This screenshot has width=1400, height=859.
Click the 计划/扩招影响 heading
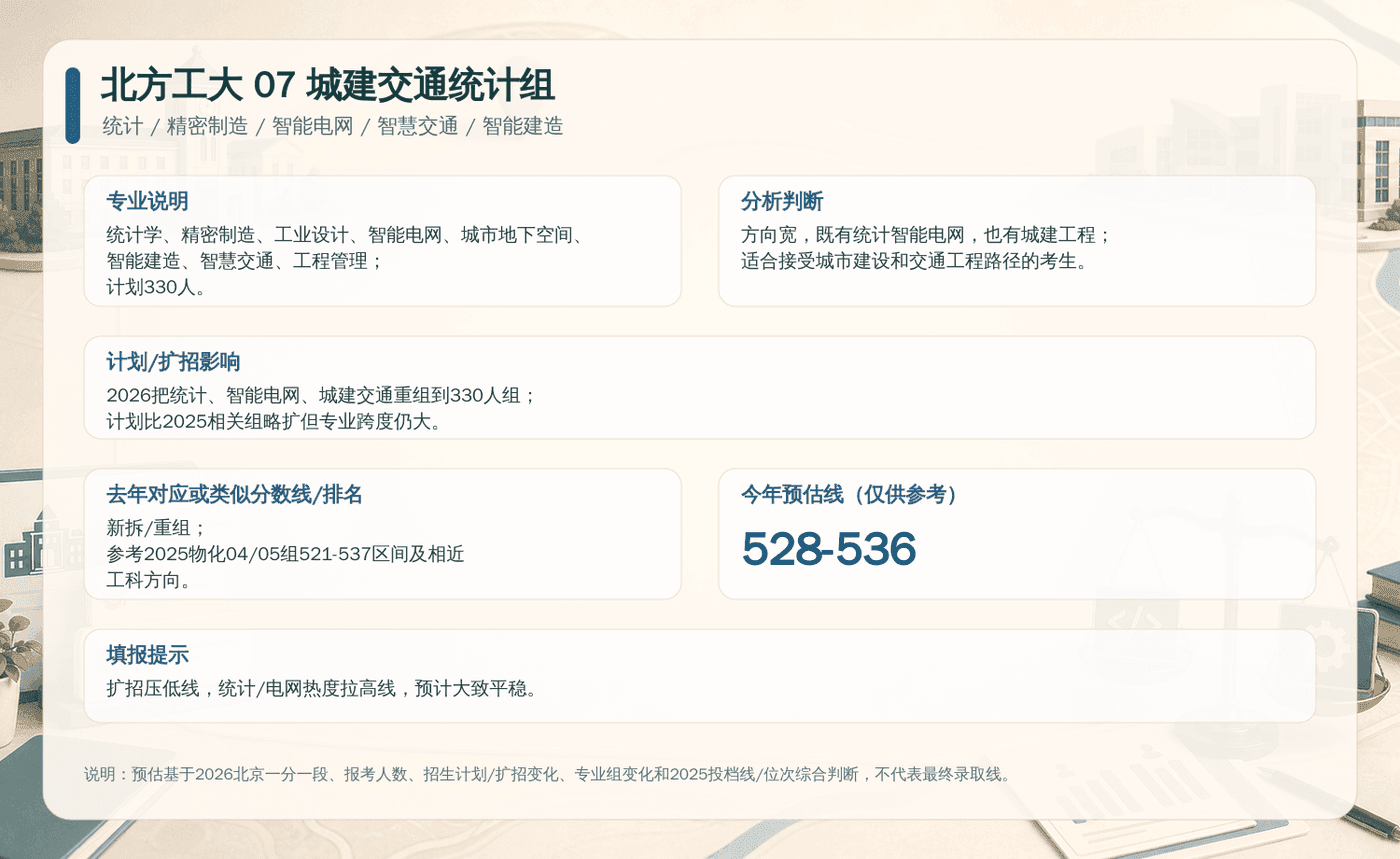pyautogui.click(x=173, y=362)
